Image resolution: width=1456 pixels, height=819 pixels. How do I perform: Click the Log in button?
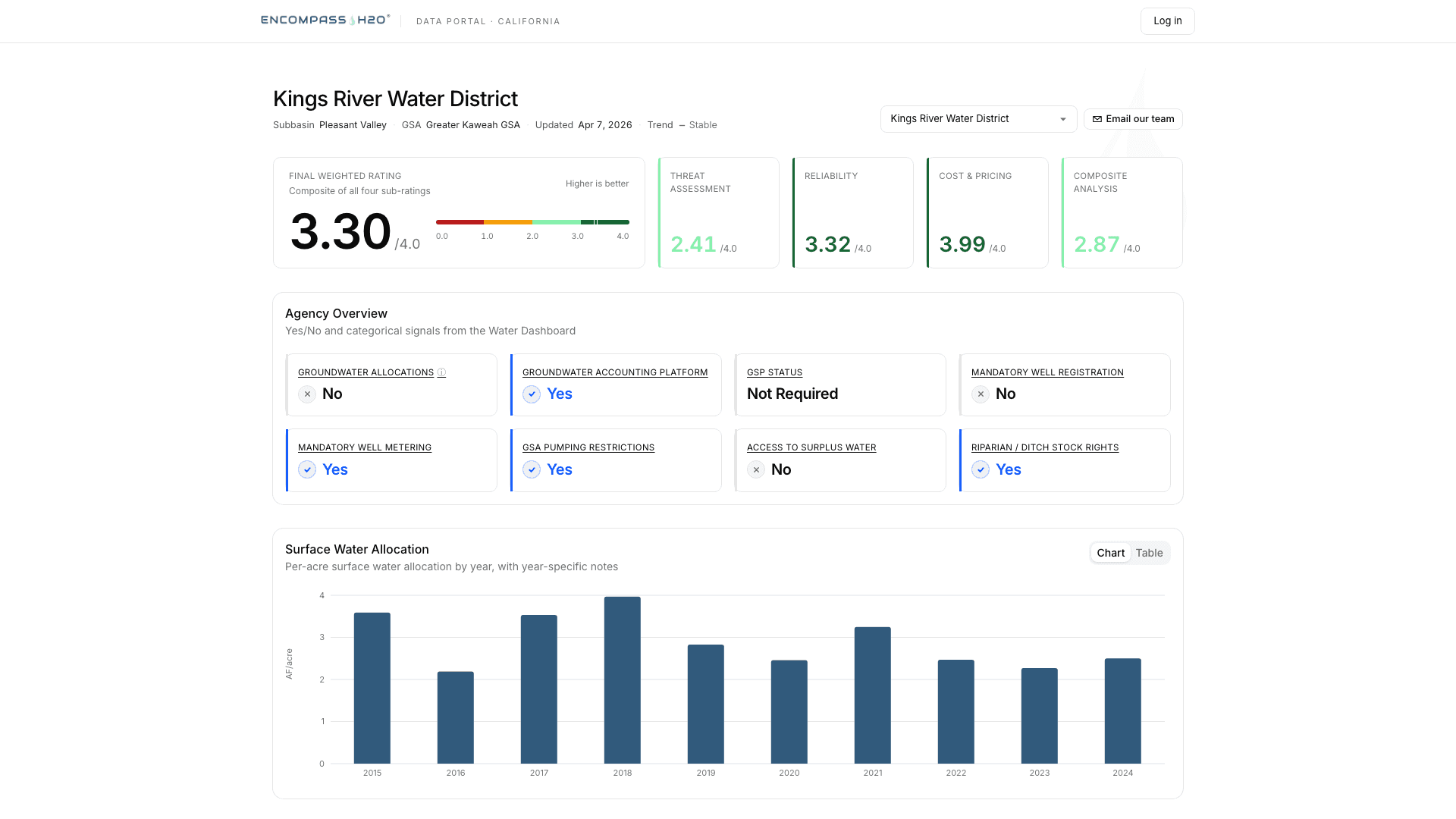tap(1167, 21)
